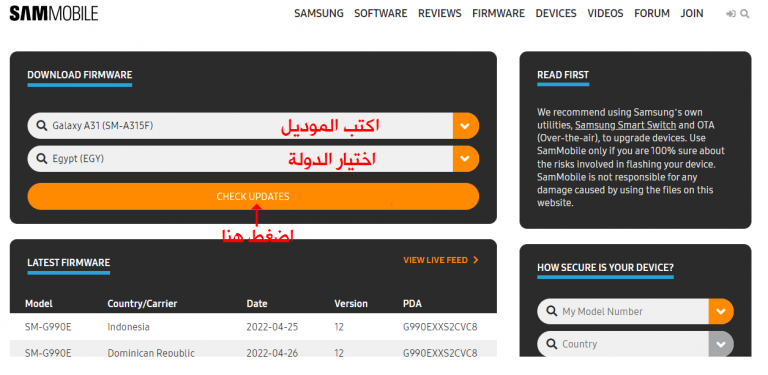Open the search magnifier in header
Image resolution: width=768 pixels, height=375 pixels.
point(744,14)
